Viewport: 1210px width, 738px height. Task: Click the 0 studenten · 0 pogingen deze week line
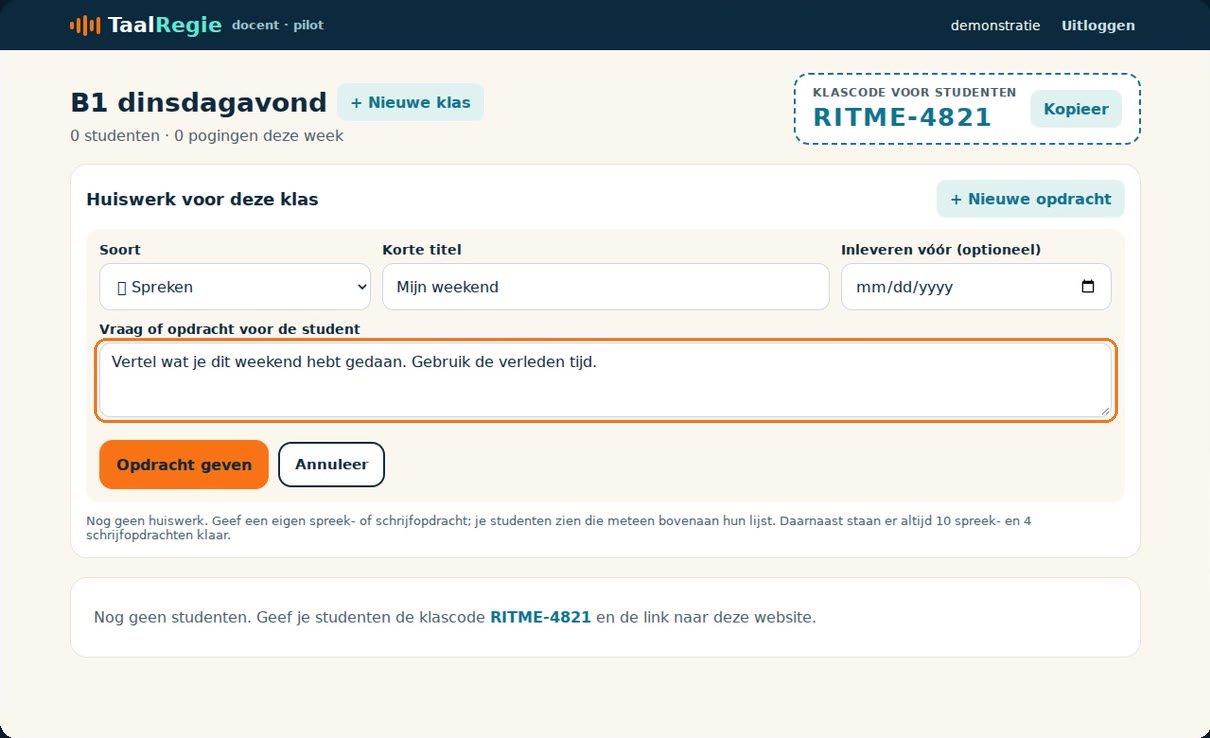click(x=207, y=136)
